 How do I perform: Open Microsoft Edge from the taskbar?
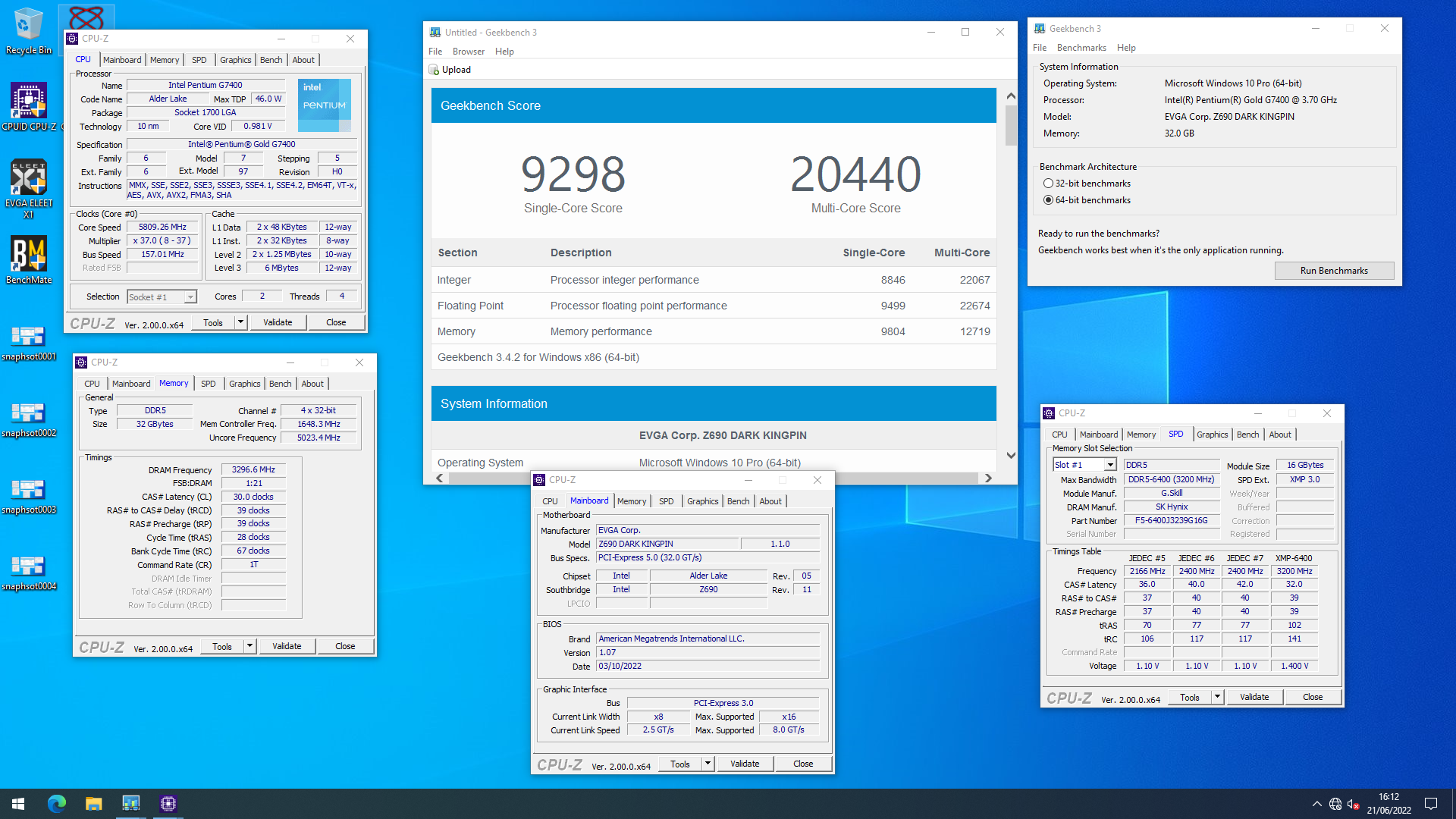(x=57, y=804)
